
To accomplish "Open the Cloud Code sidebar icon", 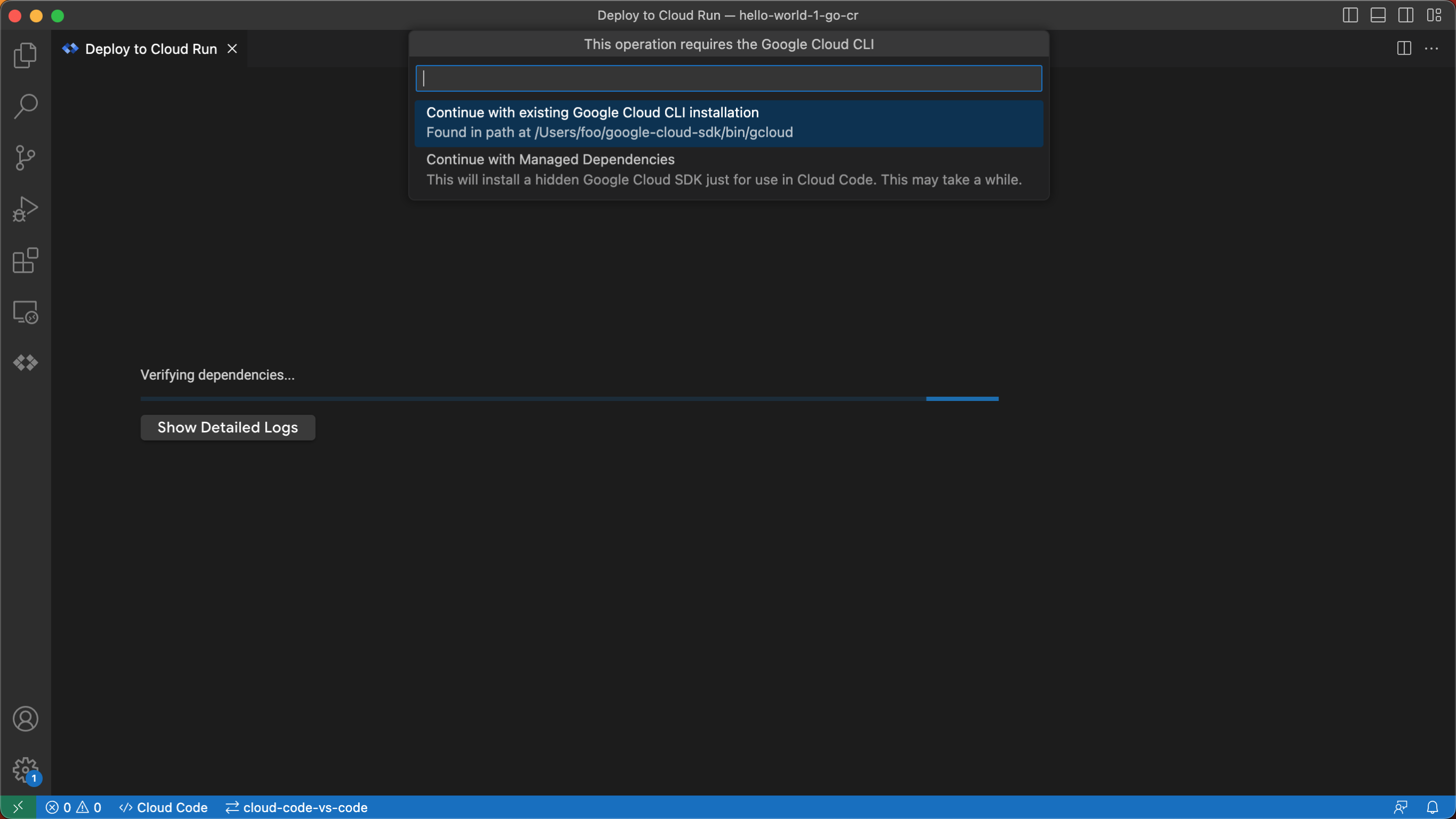I will click(x=26, y=363).
